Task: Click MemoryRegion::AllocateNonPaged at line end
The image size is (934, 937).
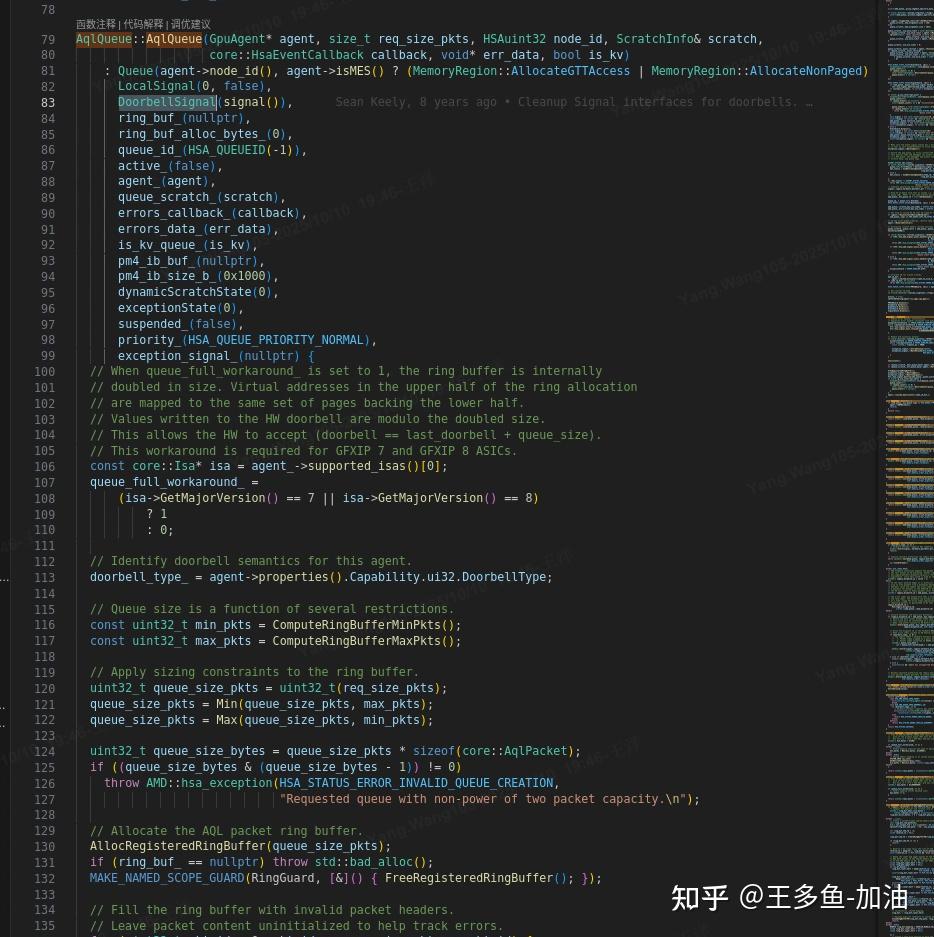Action: (x=756, y=71)
